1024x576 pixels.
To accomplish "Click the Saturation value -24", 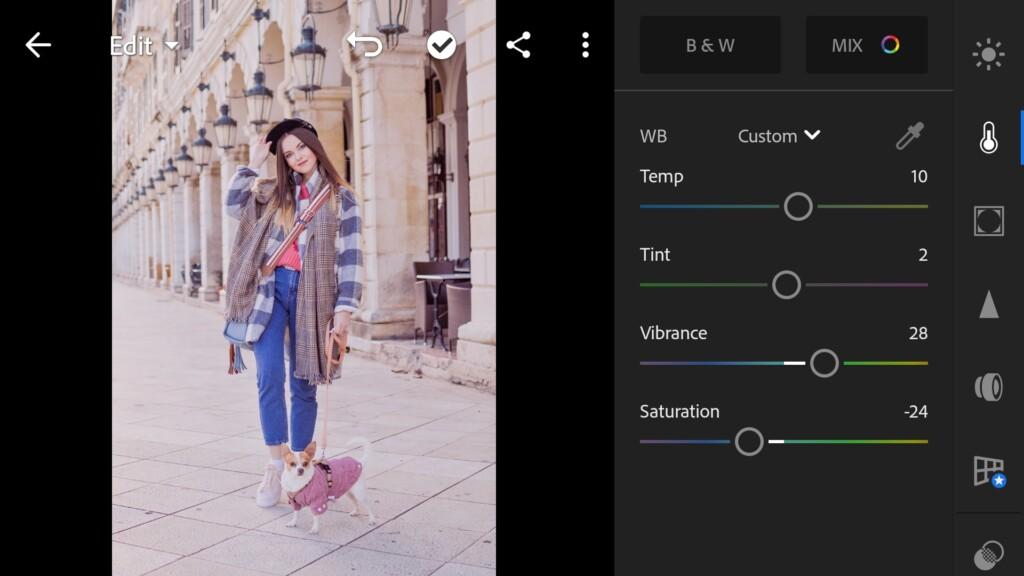I will 916,411.
